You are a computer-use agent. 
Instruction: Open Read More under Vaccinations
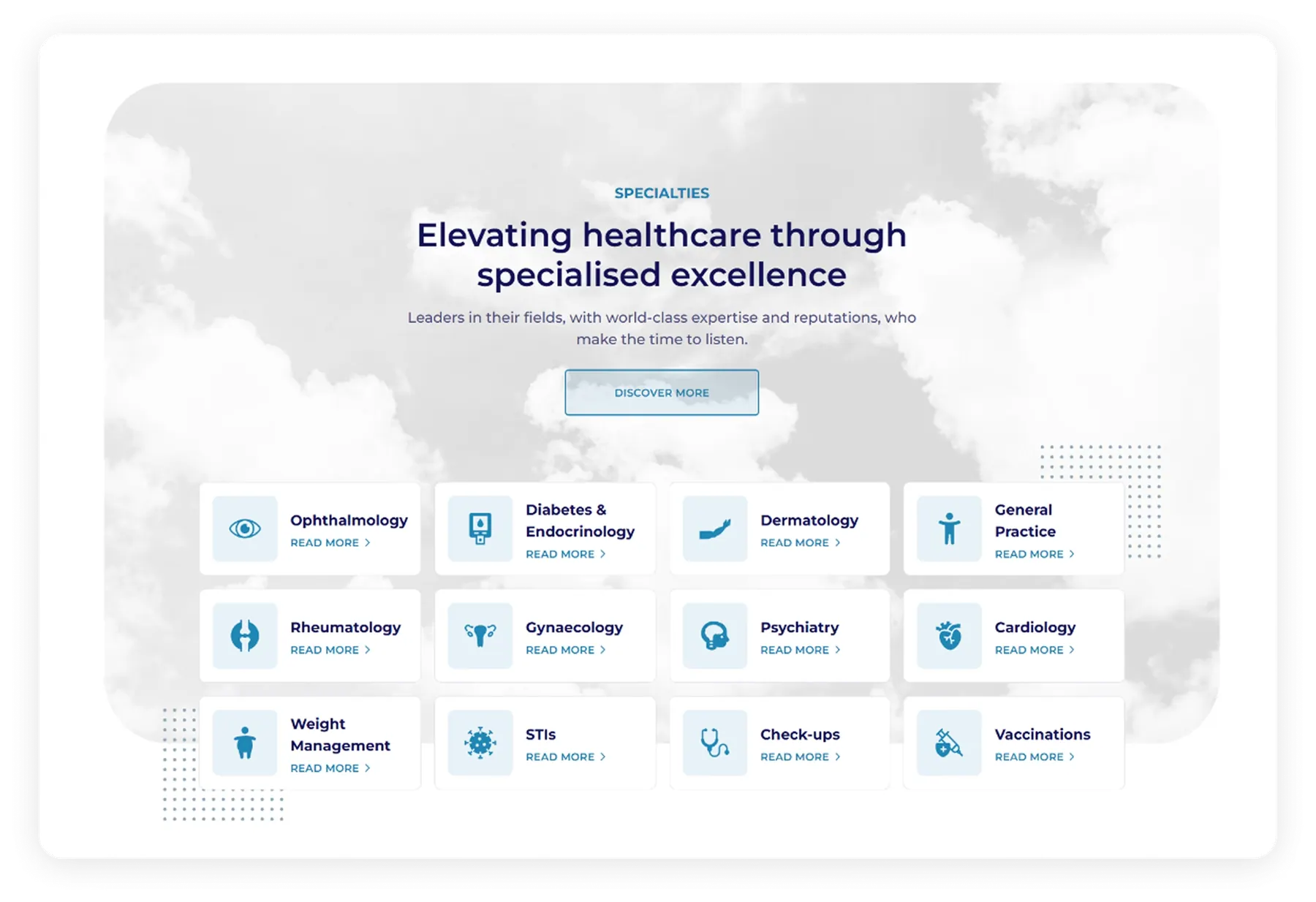[x=1035, y=757]
